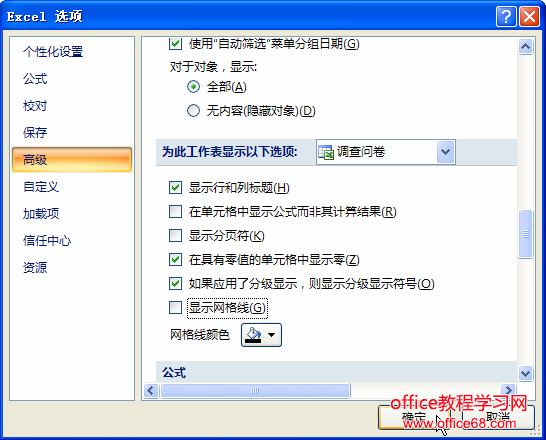
Task: Switch to the 公式 category
Action: 35,79
